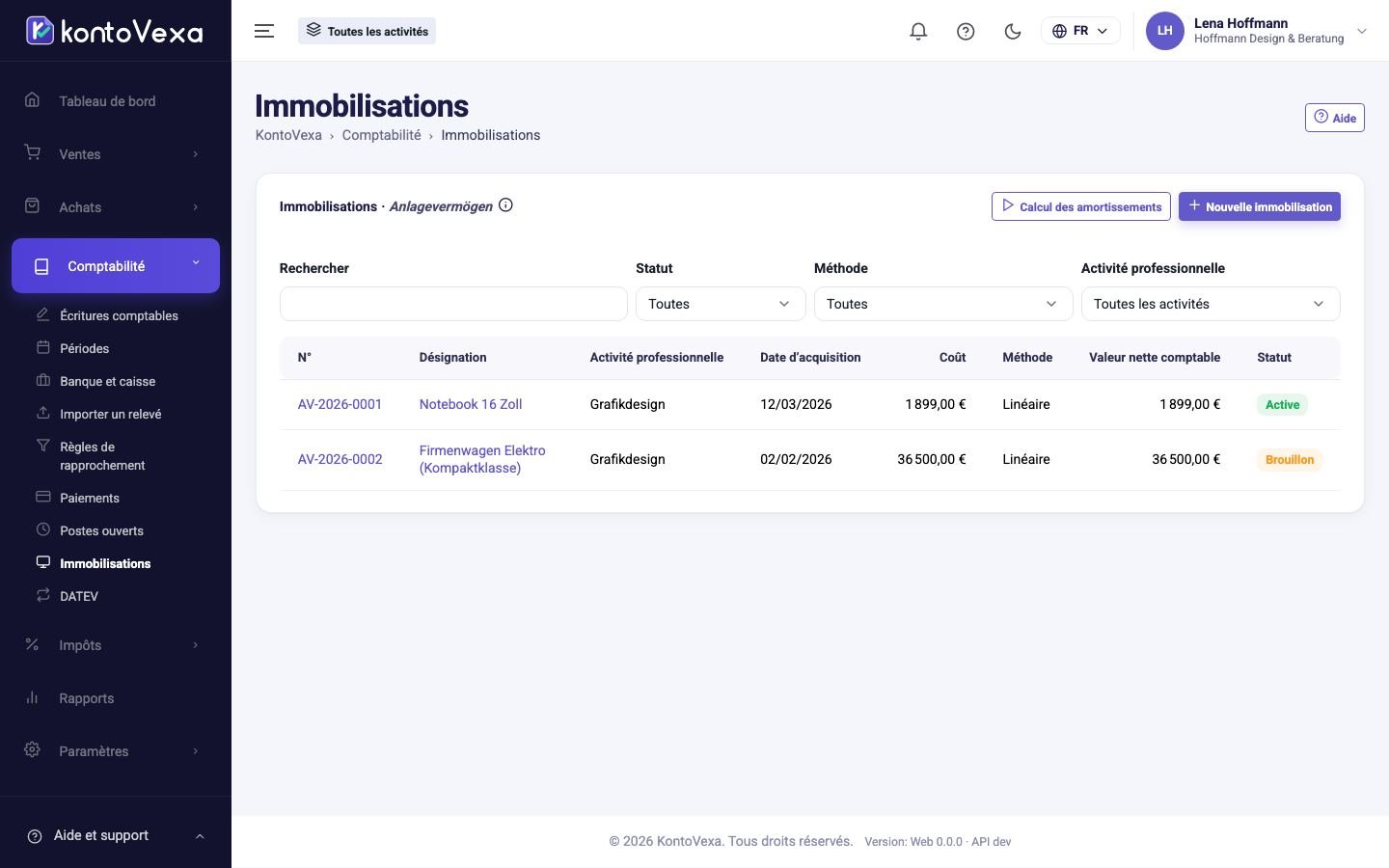Open the Statut filter dropdown
The width and height of the screenshot is (1389, 868).
pyautogui.click(x=721, y=304)
